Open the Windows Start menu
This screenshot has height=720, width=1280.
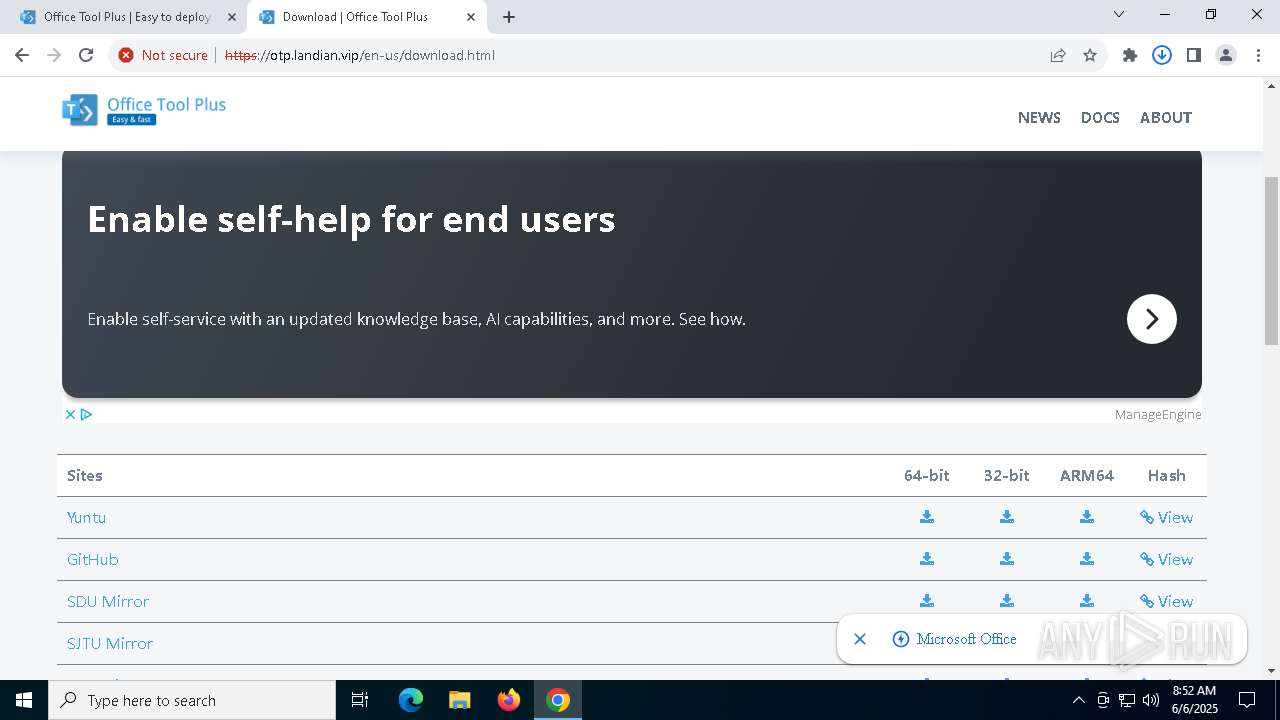(24, 700)
